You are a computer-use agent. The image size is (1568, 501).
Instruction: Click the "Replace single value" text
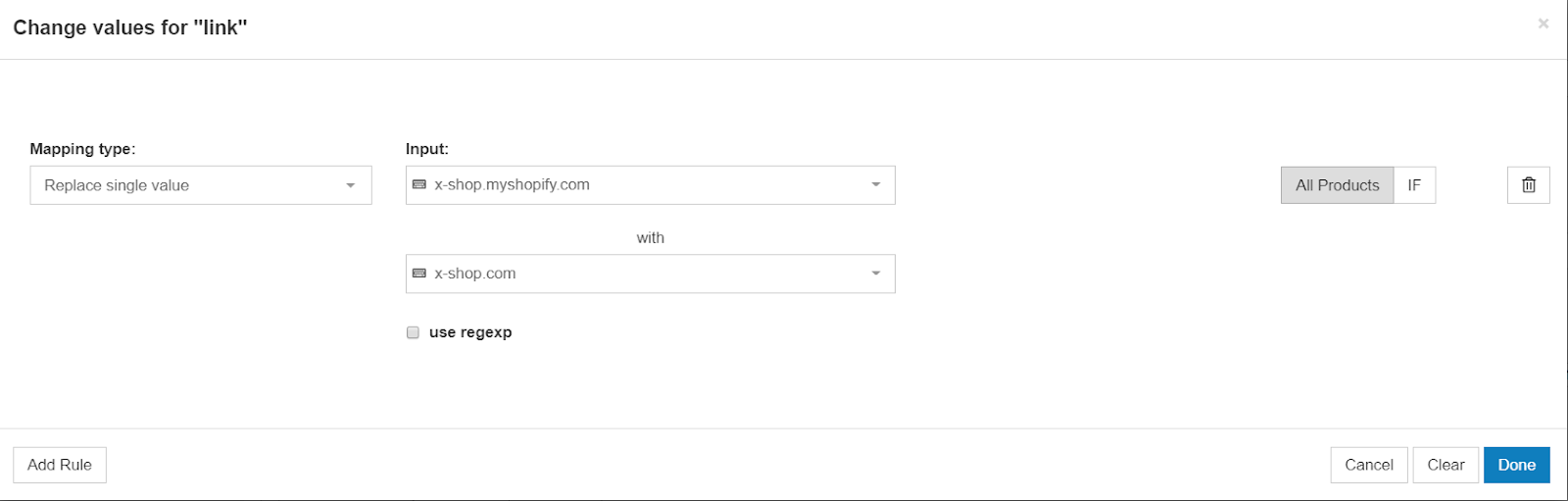(117, 185)
